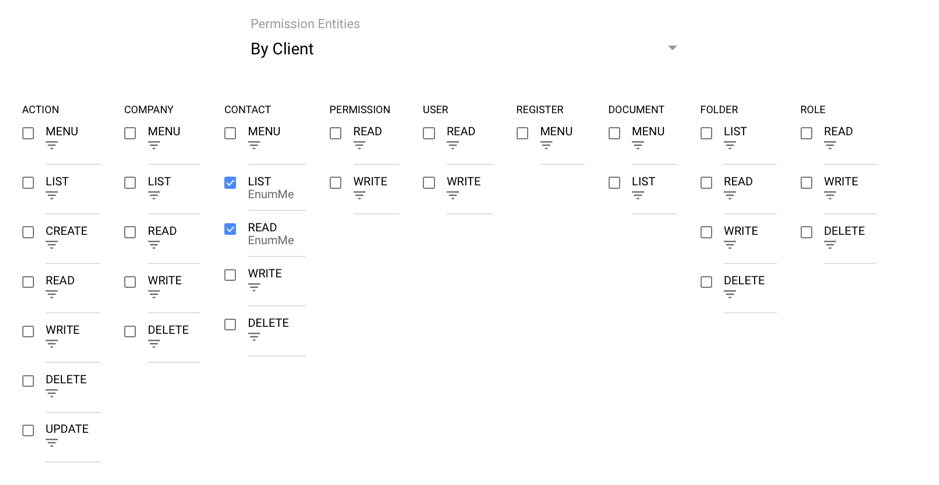Click the DOCUMENT column heading
The image size is (939, 485).
(636, 110)
